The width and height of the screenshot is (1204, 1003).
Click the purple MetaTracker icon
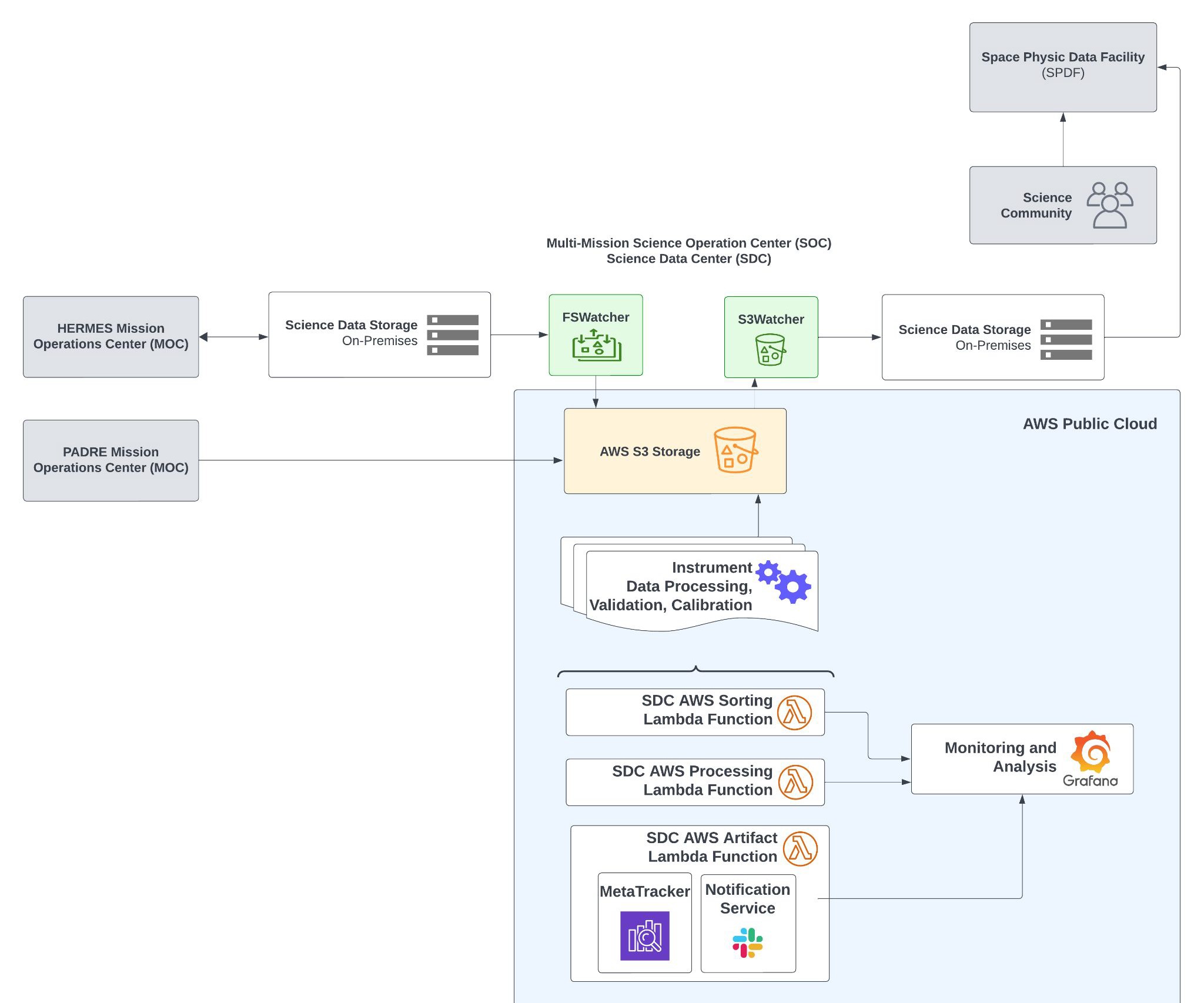645,936
